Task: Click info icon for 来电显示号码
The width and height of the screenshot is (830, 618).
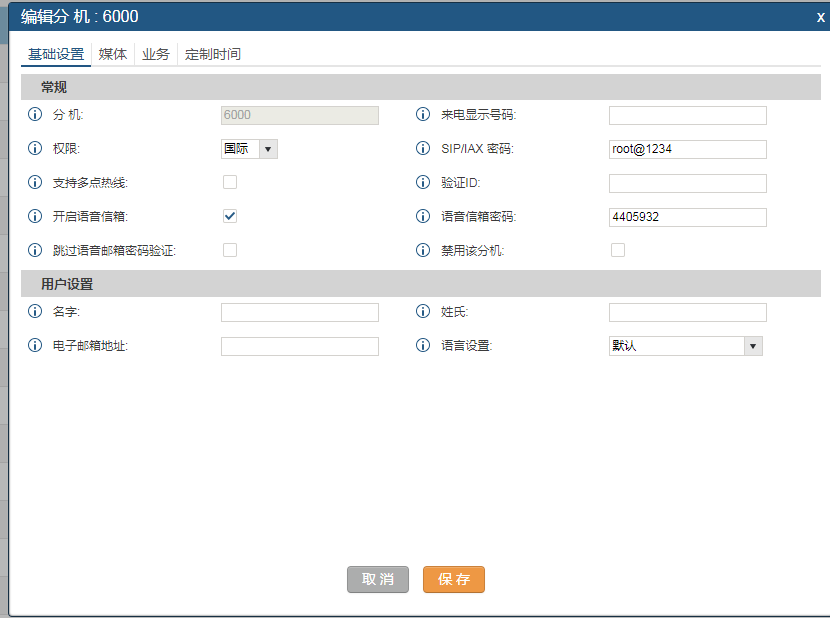Action: click(x=423, y=115)
